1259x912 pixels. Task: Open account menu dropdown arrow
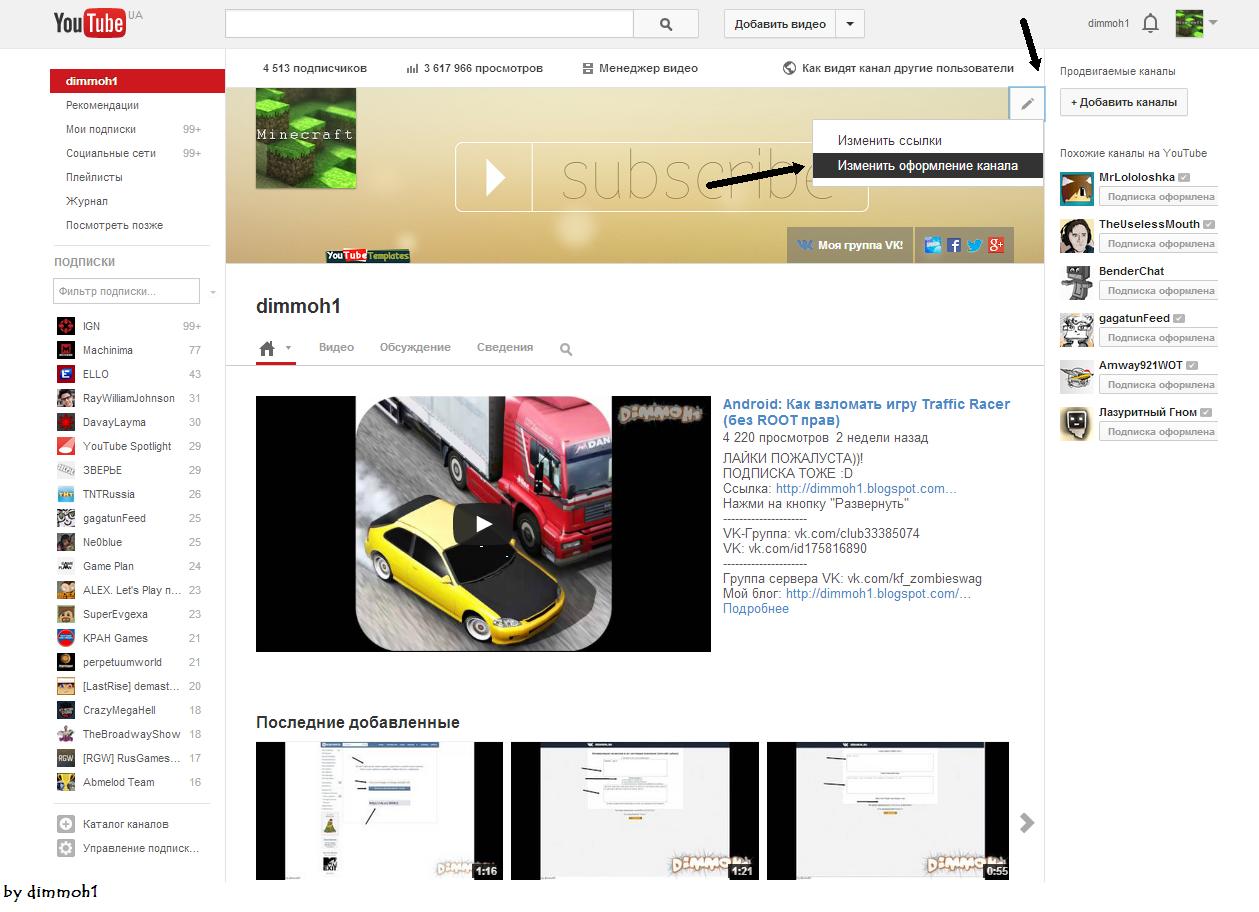(x=1213, y=22)
